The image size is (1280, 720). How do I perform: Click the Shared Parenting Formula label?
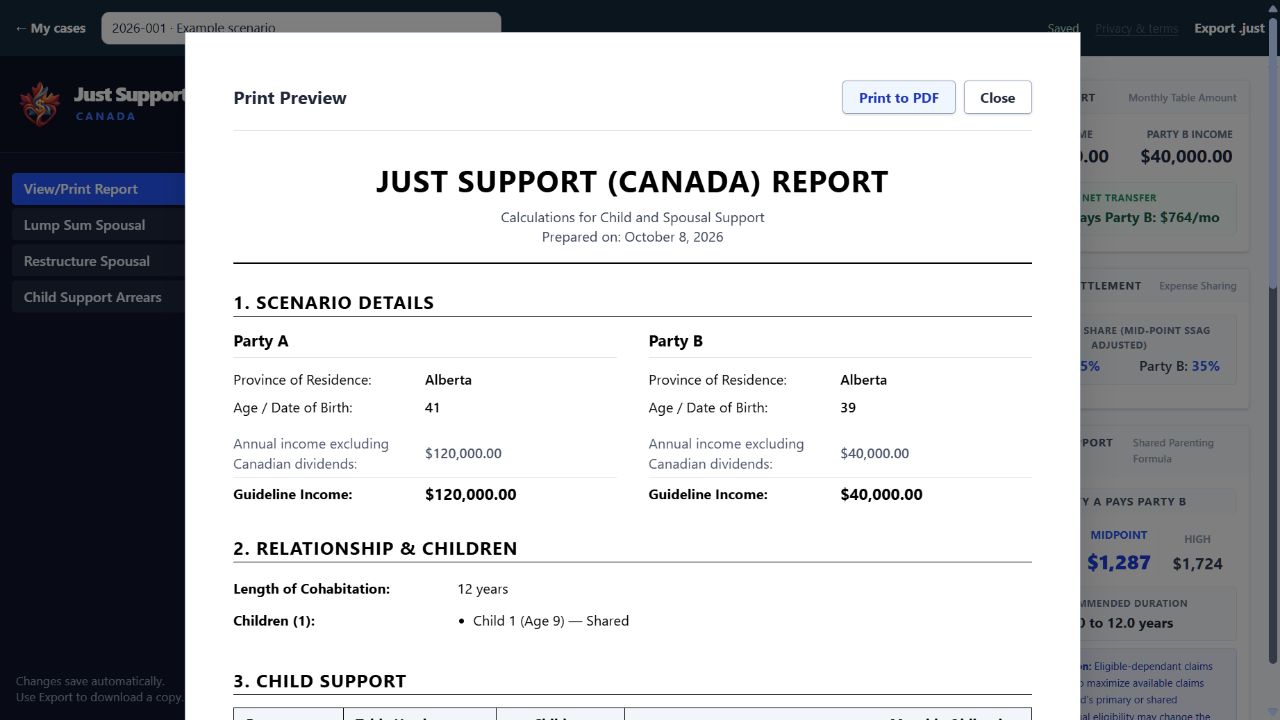(1173, 451)
